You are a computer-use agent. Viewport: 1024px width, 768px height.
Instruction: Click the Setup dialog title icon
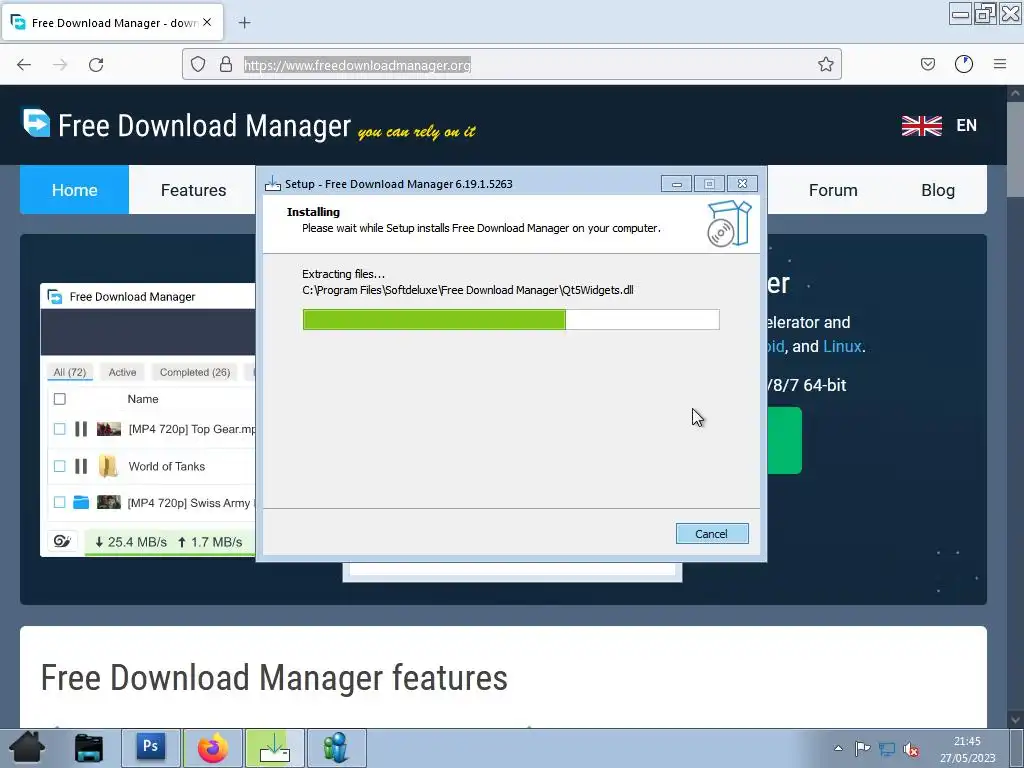click(272, 184)
